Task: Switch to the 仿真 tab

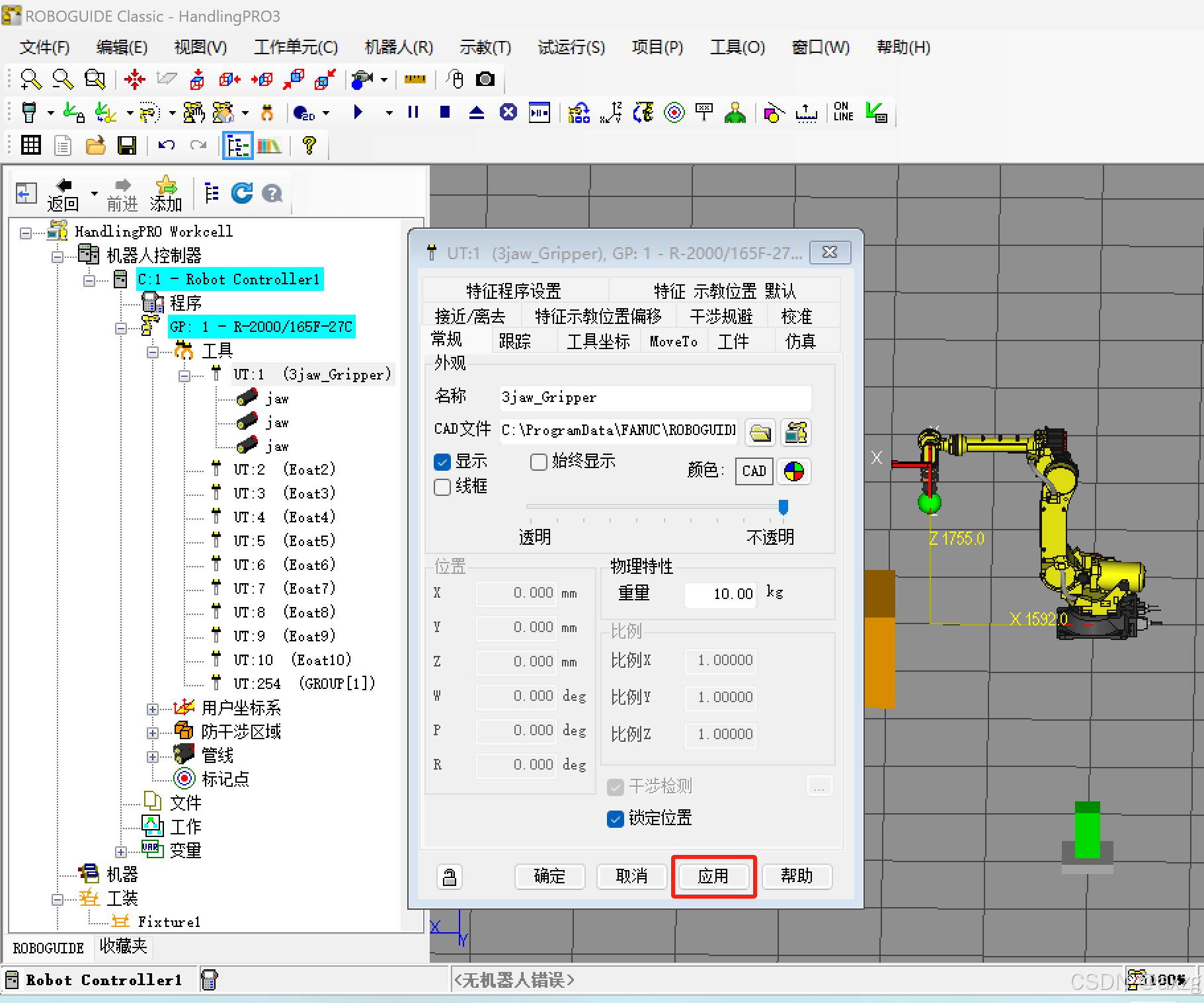Action: pyautogui.click(x=801, y=341)
